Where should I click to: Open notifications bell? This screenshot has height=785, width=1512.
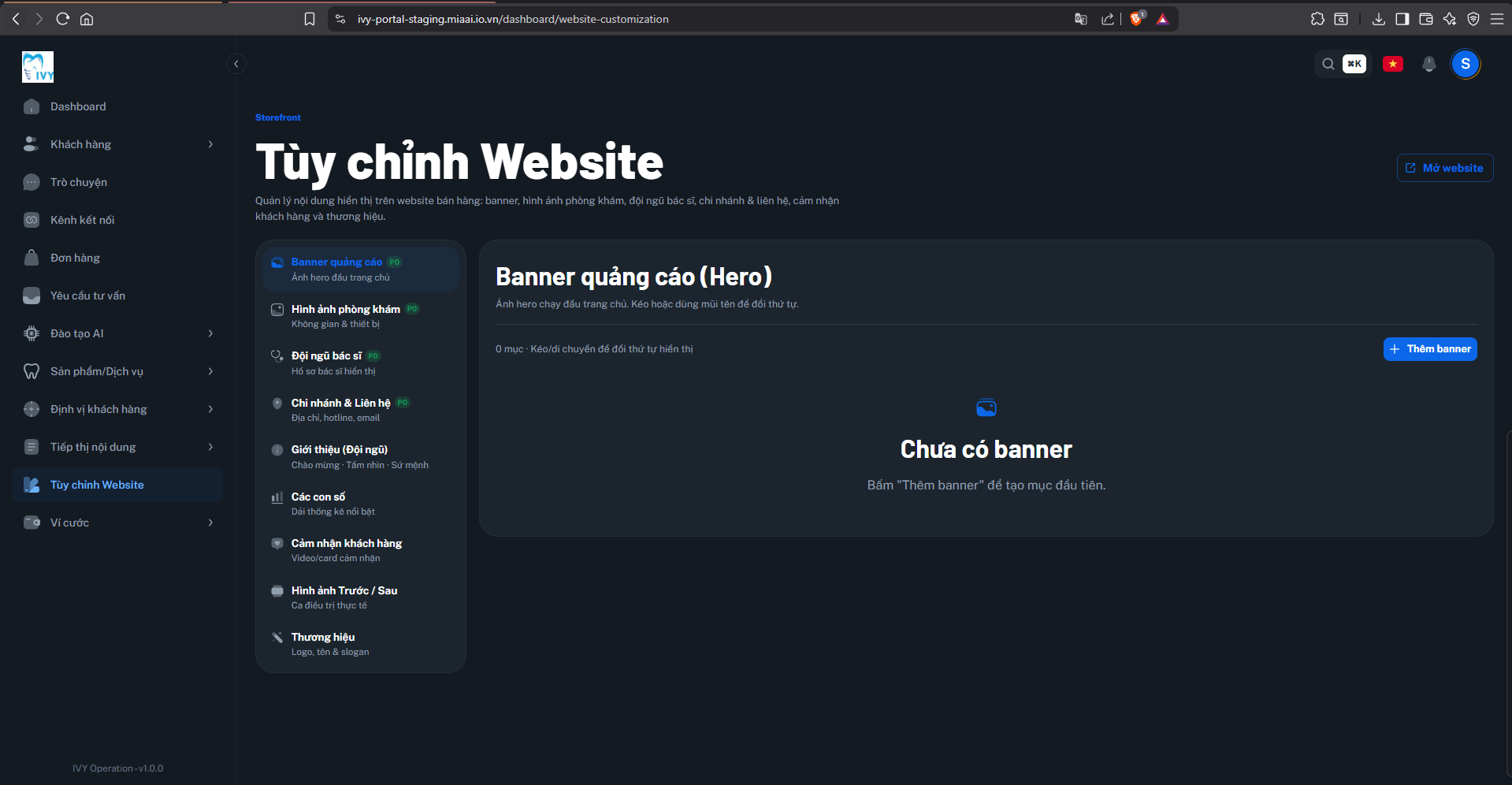coord(1429,64)
